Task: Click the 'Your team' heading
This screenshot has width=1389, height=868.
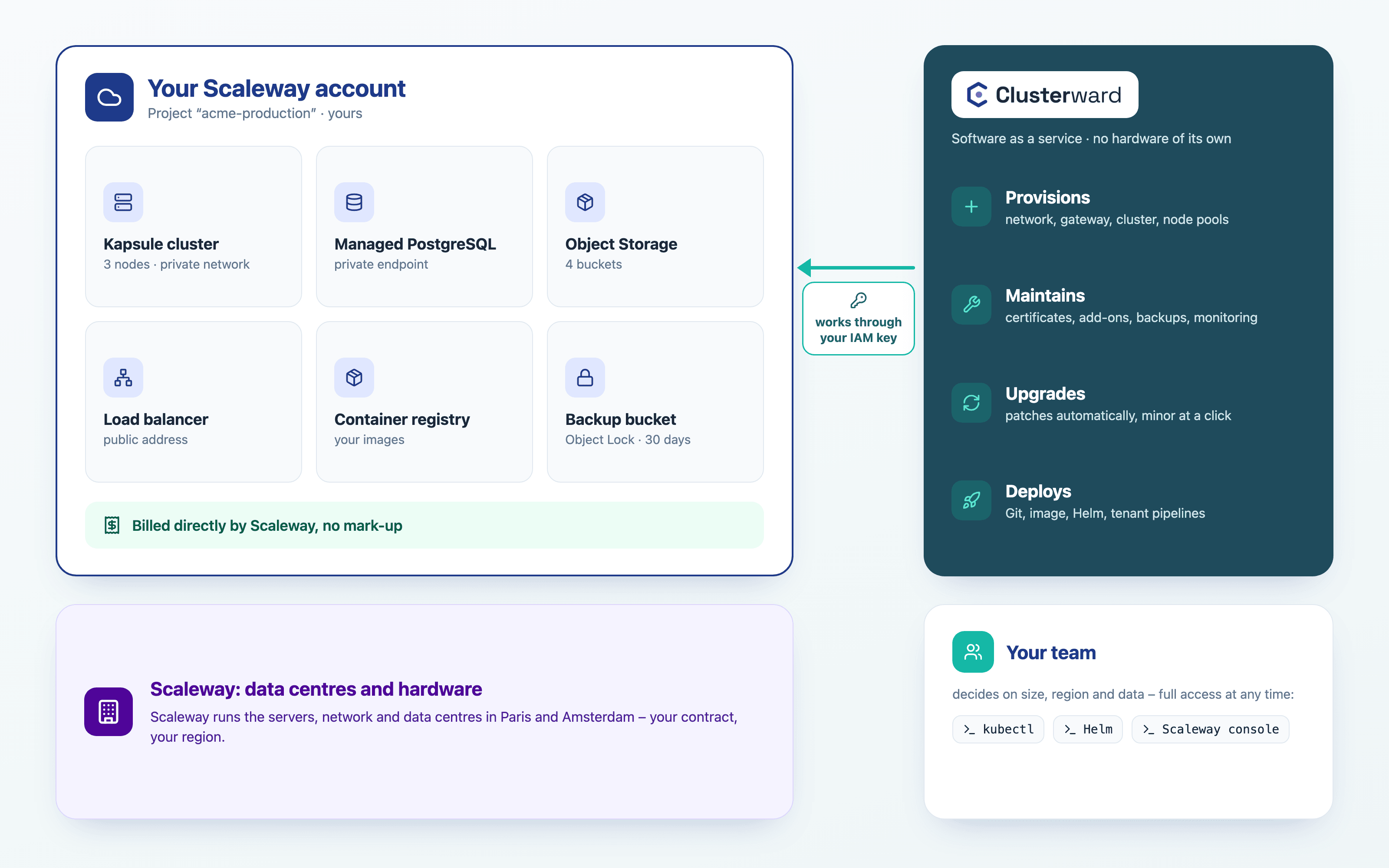Action: (1051, 652)
